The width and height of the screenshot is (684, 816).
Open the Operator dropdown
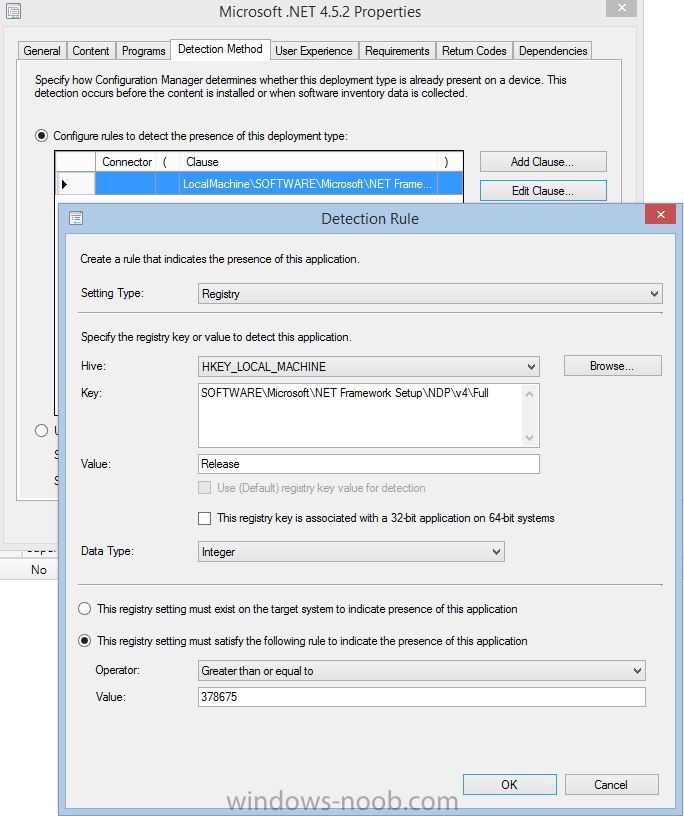click(x=422, y=671)
